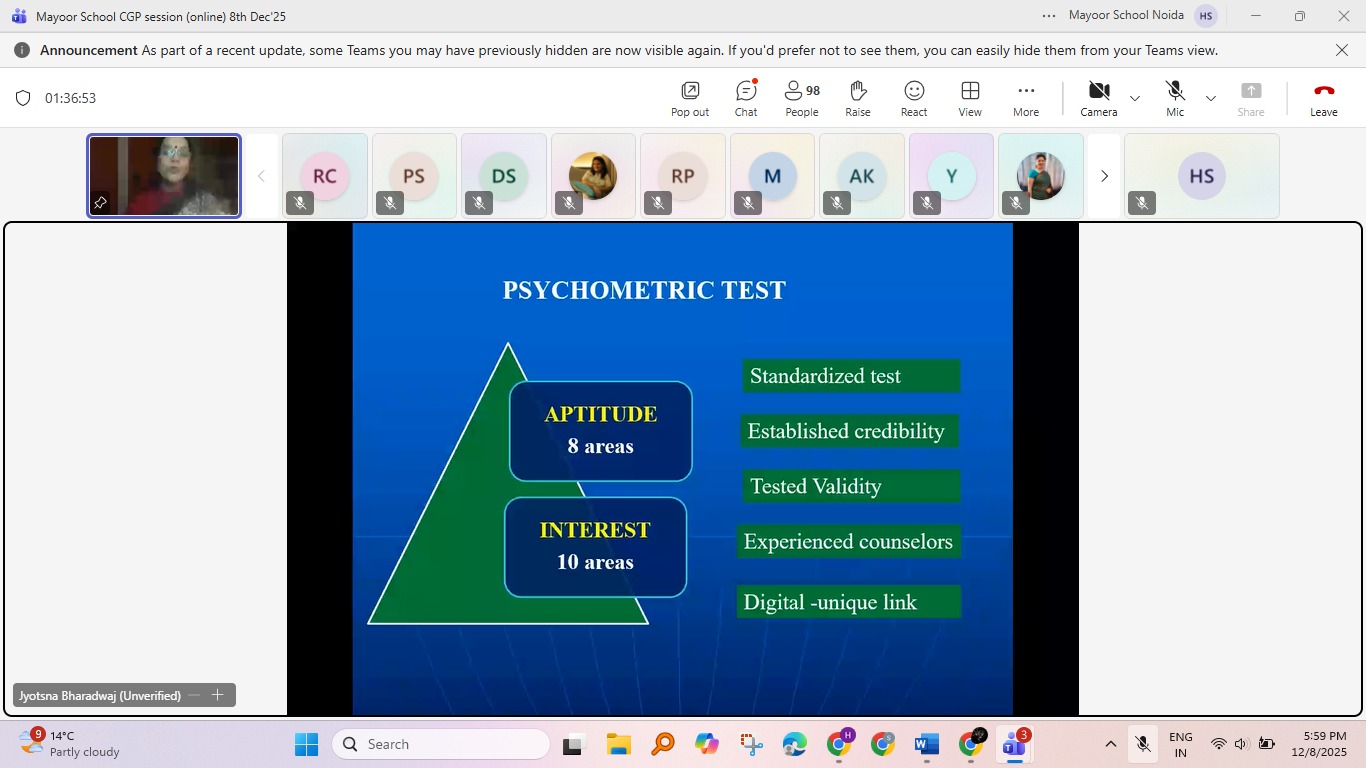Change the meeting View layout
Screen dimensions: 1366x768
pos(969,97)
